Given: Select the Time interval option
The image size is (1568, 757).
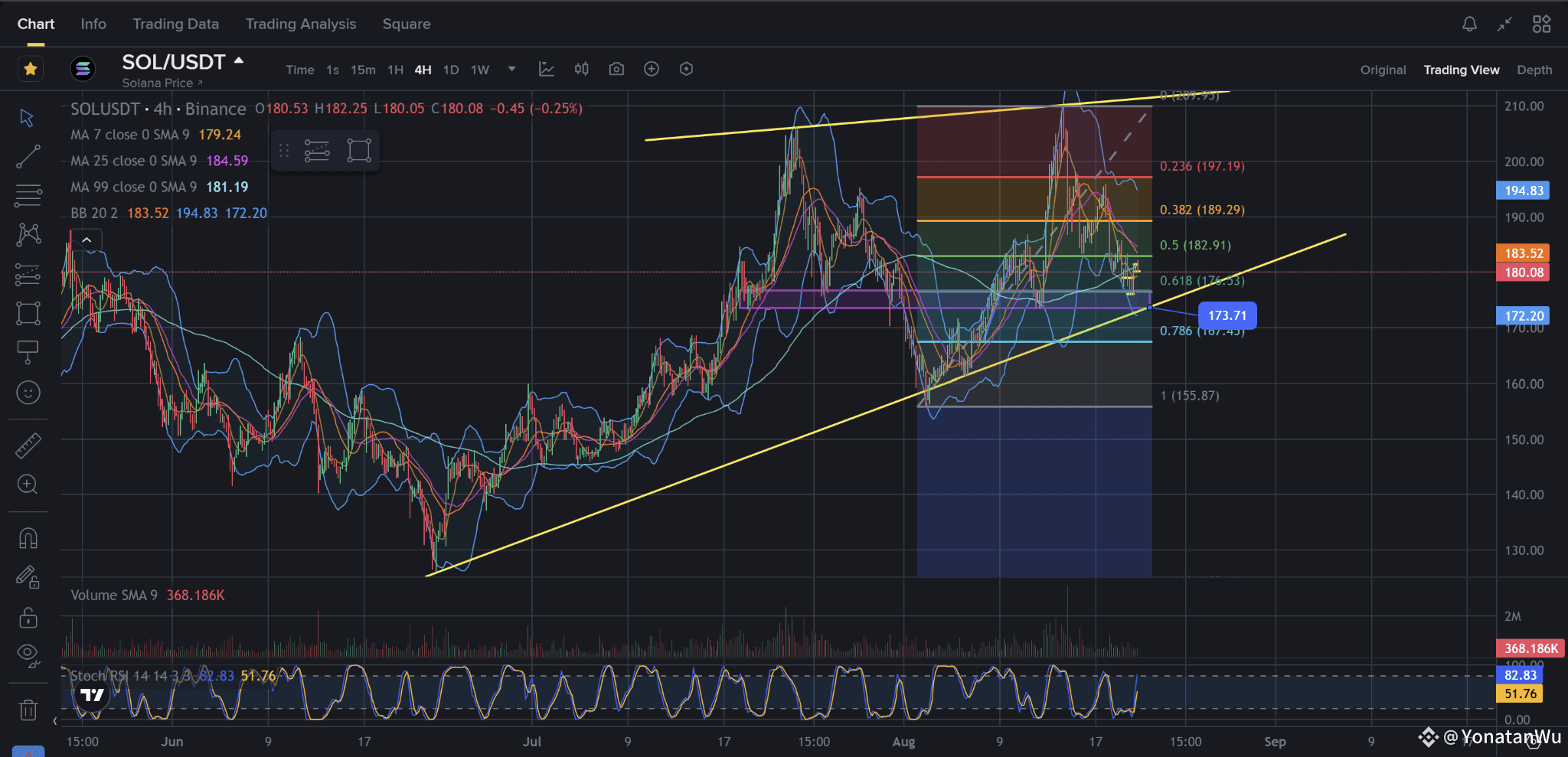Looking at the screenshot, I should (x=300, y=70).
